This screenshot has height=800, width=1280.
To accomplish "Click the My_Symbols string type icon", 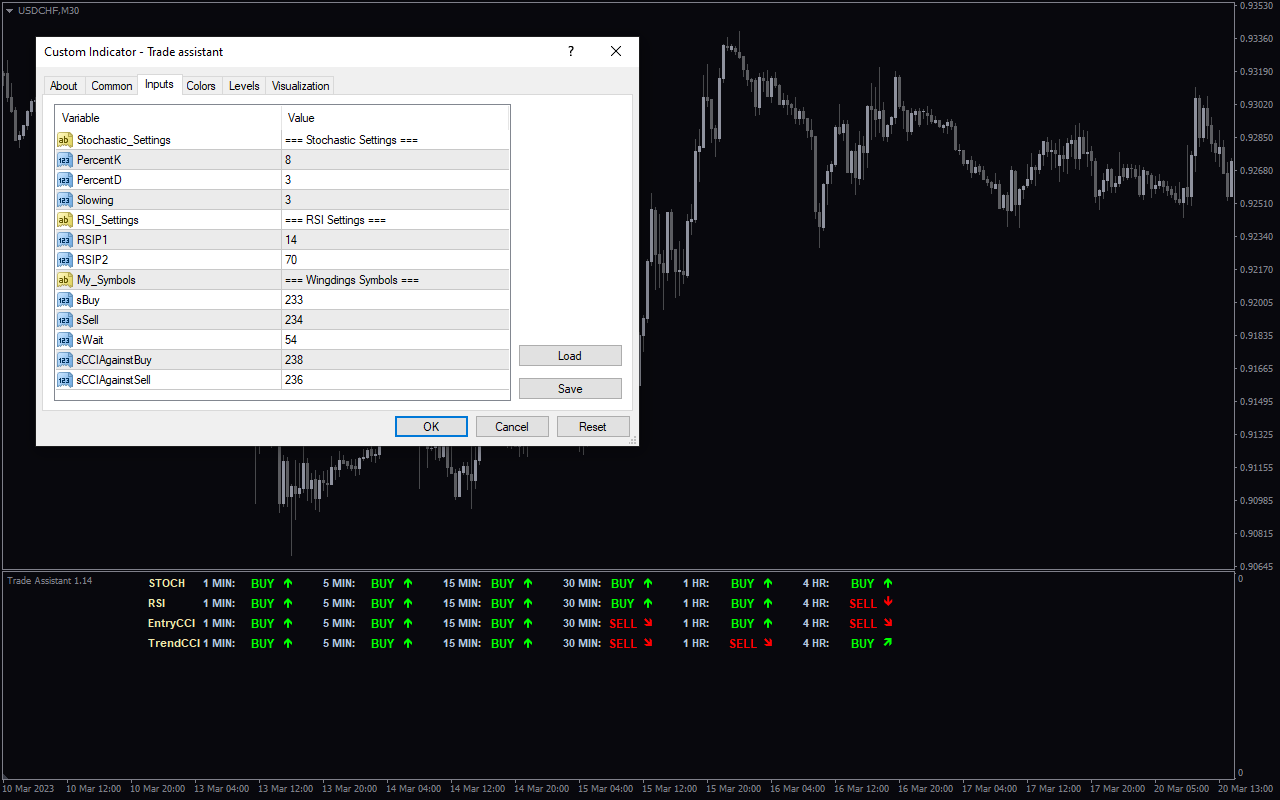I will (65, 280).
